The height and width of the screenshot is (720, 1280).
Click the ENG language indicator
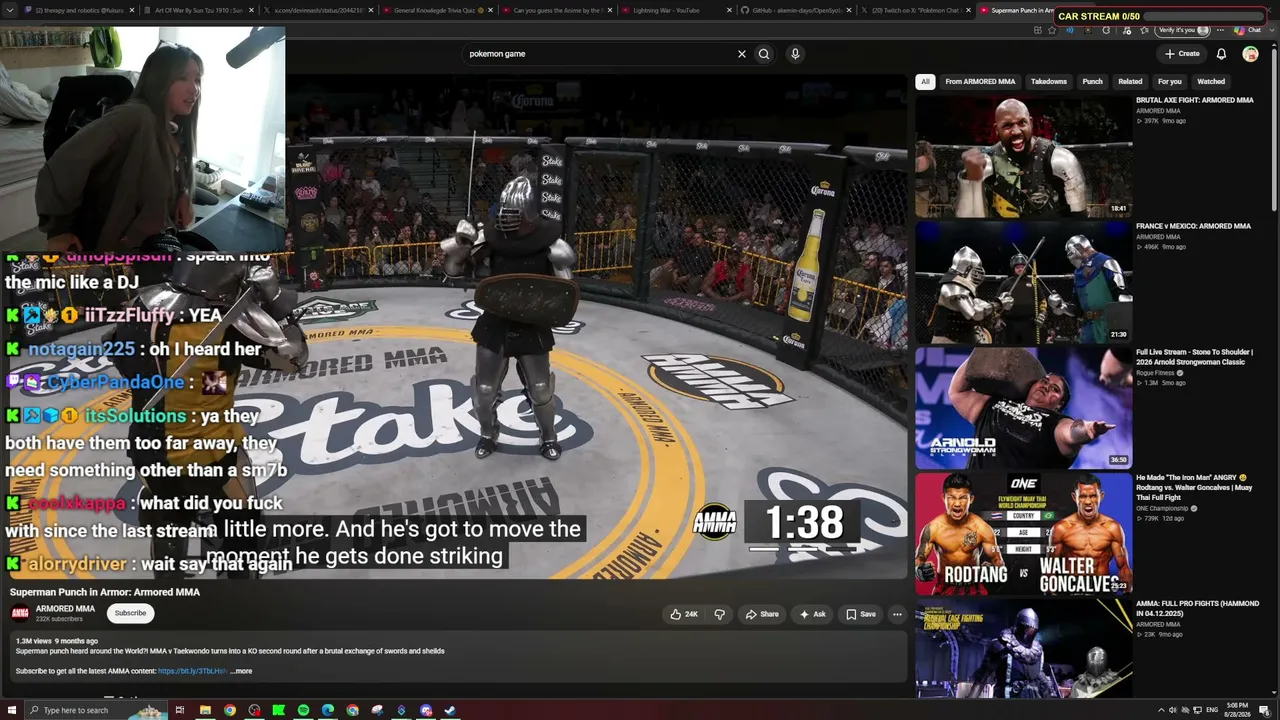click(1212, 710)
